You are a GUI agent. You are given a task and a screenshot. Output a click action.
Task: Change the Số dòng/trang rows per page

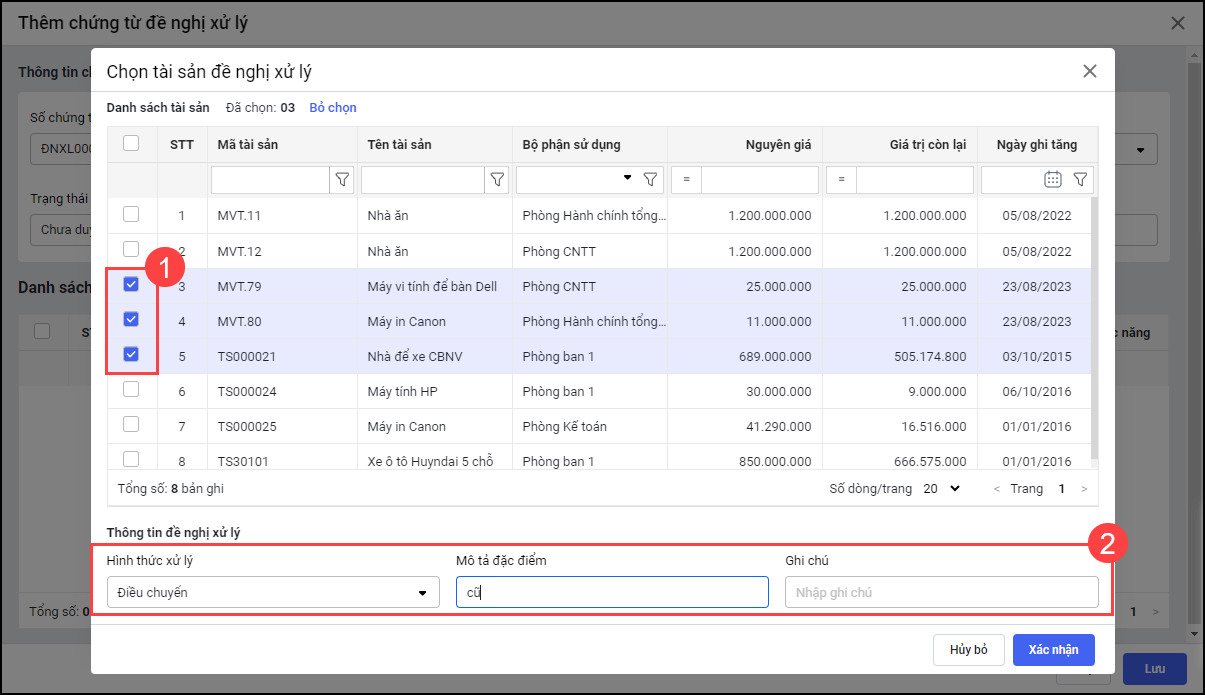941,489
